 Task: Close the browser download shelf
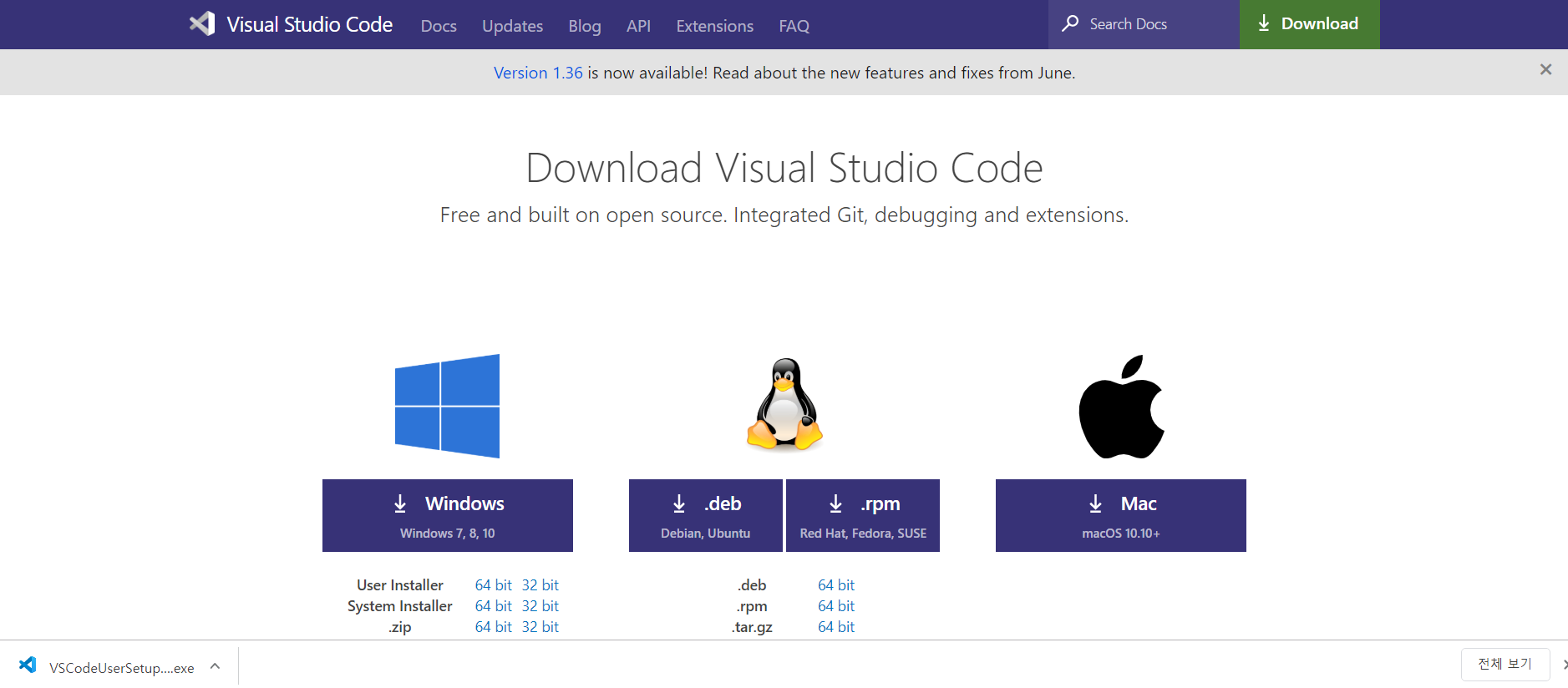coord(1564,665)
